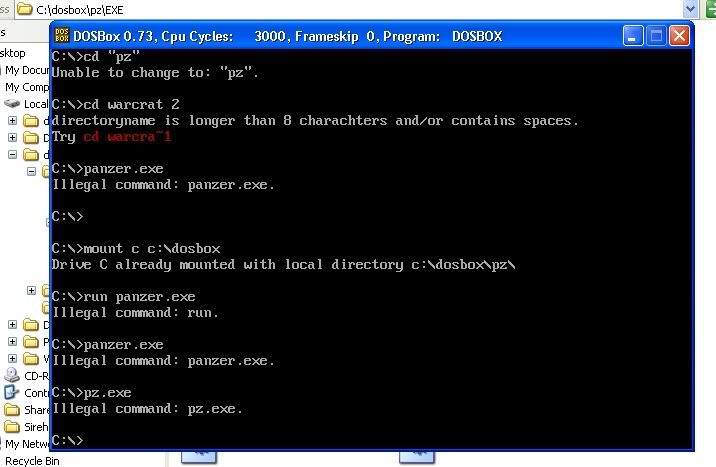Collapse the nested subfolder under the open folder
This screenshot has width=716, height=467.
tap(32, 172)
